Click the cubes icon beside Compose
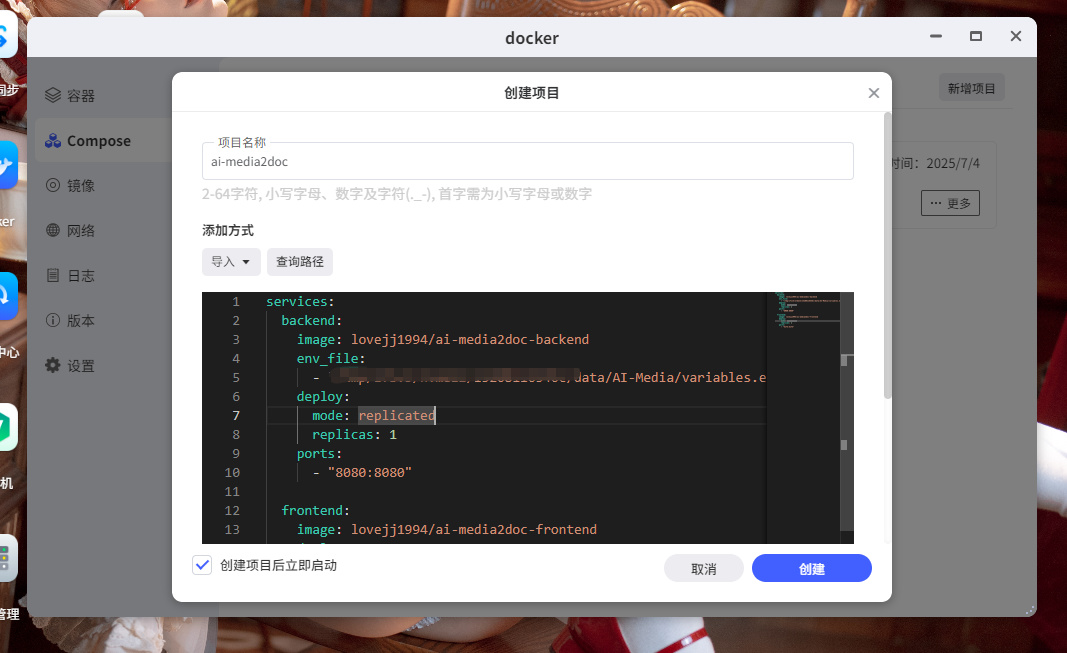 (x=53, y=141)
